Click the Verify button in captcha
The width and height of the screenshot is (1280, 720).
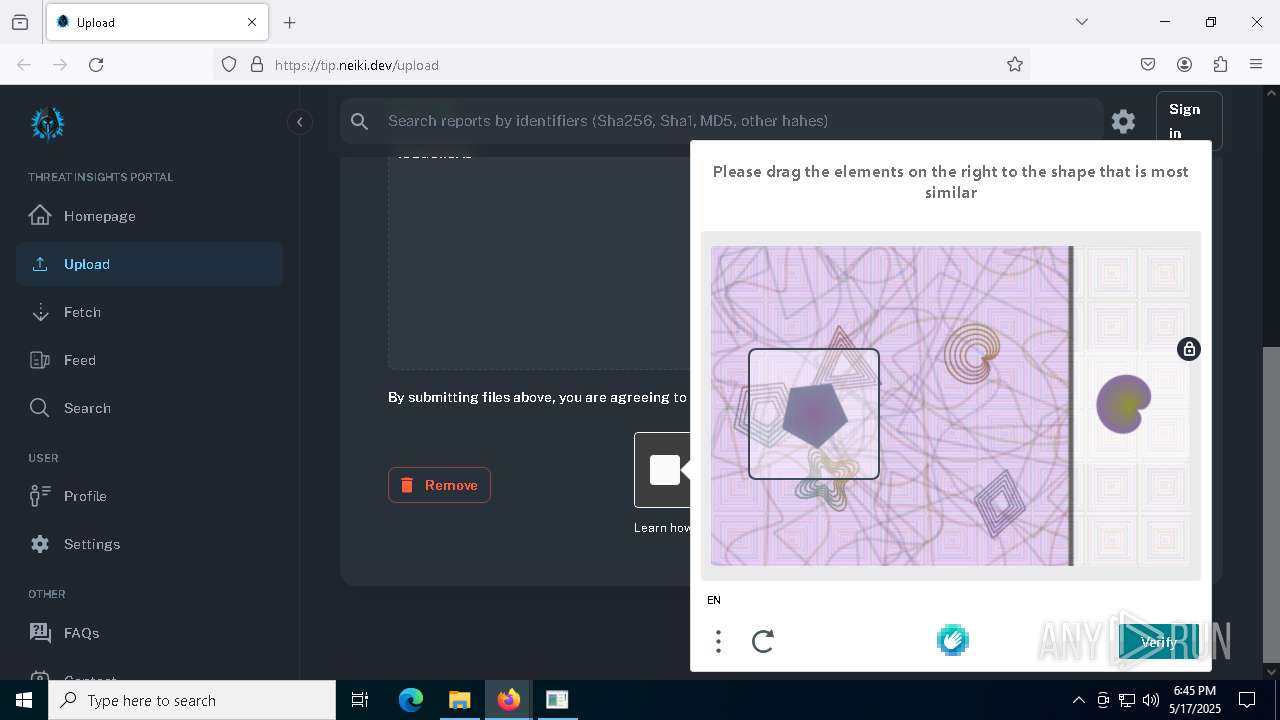pos(1159,642)
